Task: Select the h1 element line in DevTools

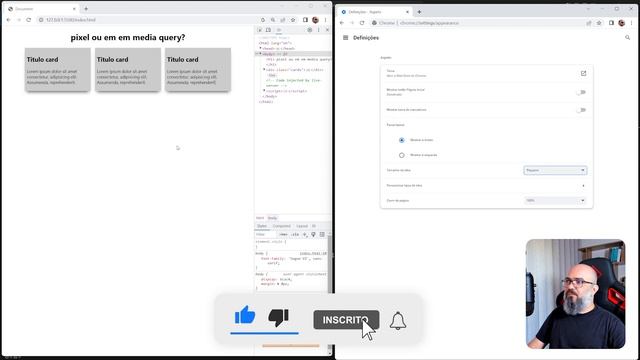Action: [298, 59]
